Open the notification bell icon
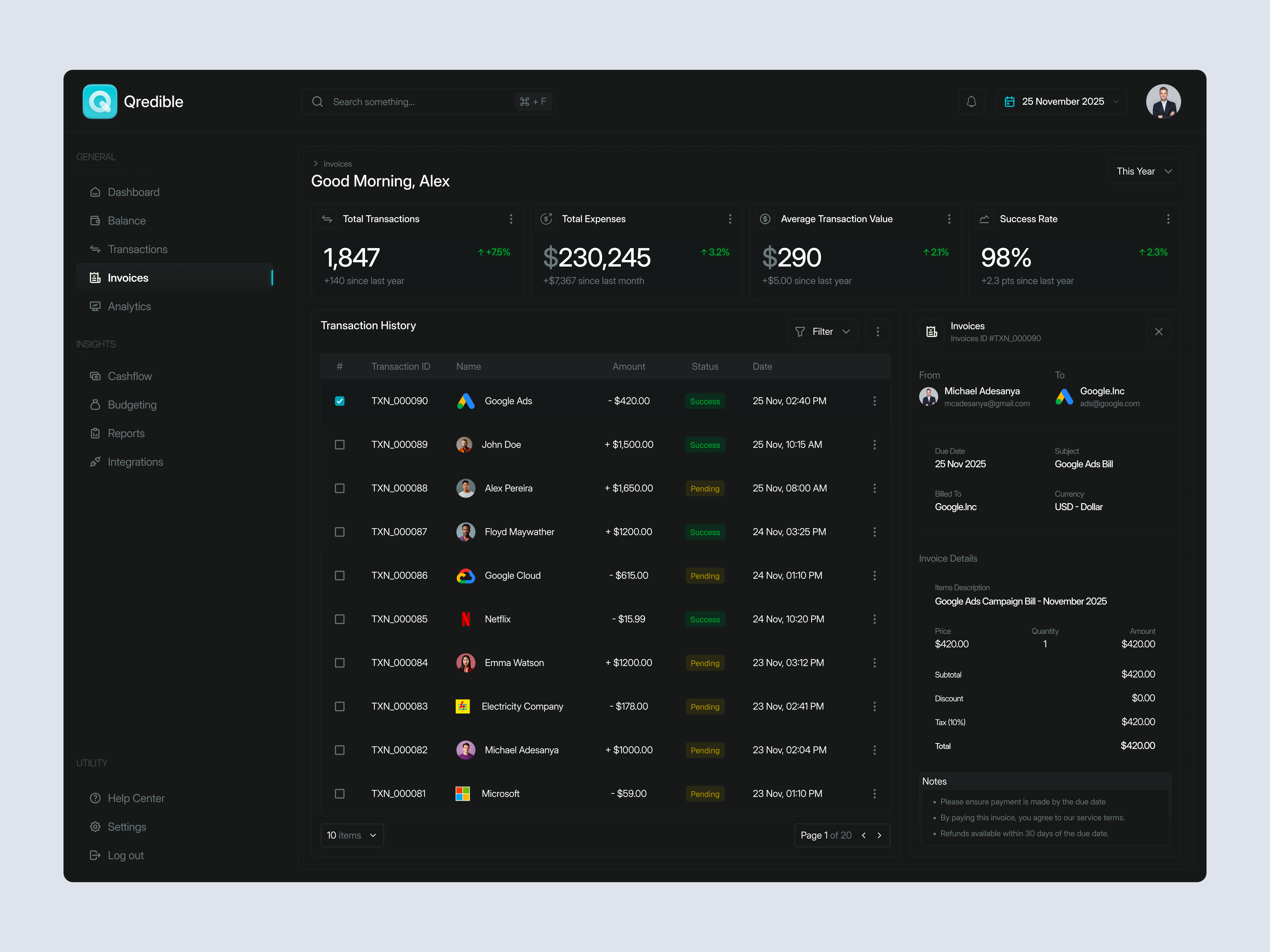The height and width of the screenshot is (952, 1270). coord(972,102)
